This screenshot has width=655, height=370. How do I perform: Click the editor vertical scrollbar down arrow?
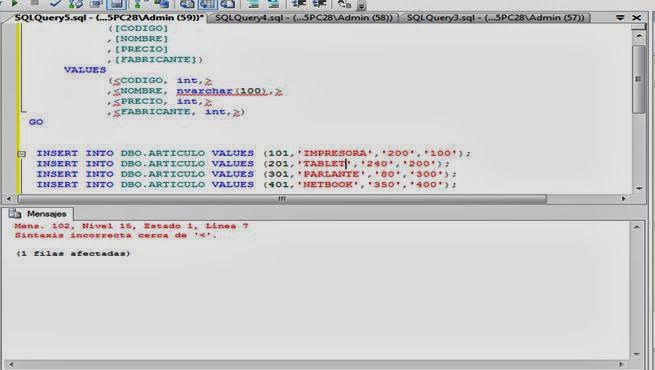pos(639,188)
